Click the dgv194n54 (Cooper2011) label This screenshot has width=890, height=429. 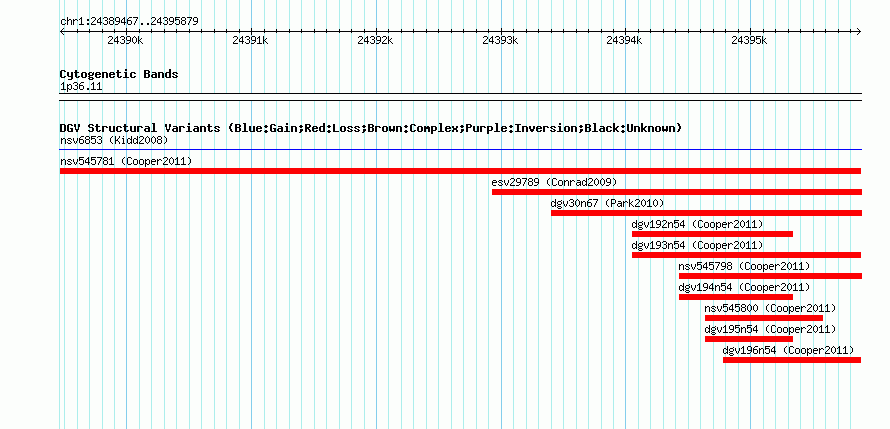click(x=744, y=287)
